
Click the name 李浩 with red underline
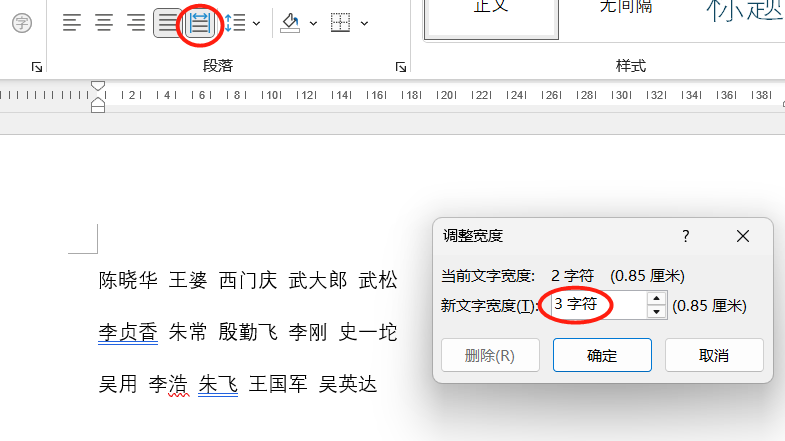pyautogui.click(x=168, y=384)
